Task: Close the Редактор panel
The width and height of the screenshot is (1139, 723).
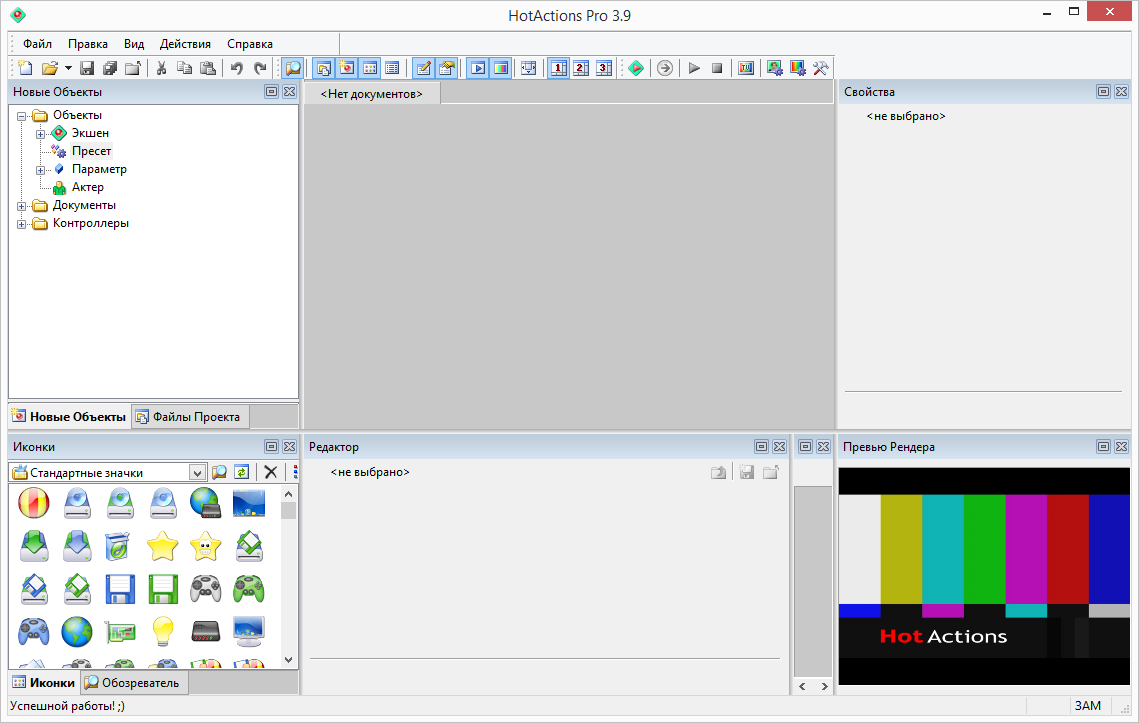Action: tap(779, 447)
